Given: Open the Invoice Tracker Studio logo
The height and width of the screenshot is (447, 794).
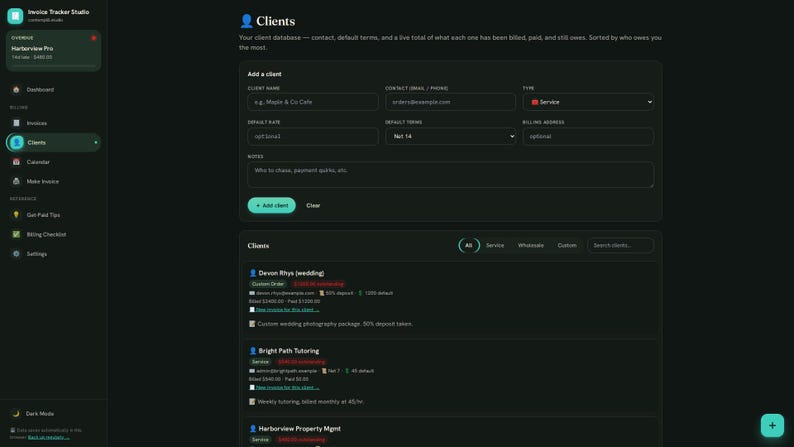Looking at the screenshot, I should tap(15, 16).
